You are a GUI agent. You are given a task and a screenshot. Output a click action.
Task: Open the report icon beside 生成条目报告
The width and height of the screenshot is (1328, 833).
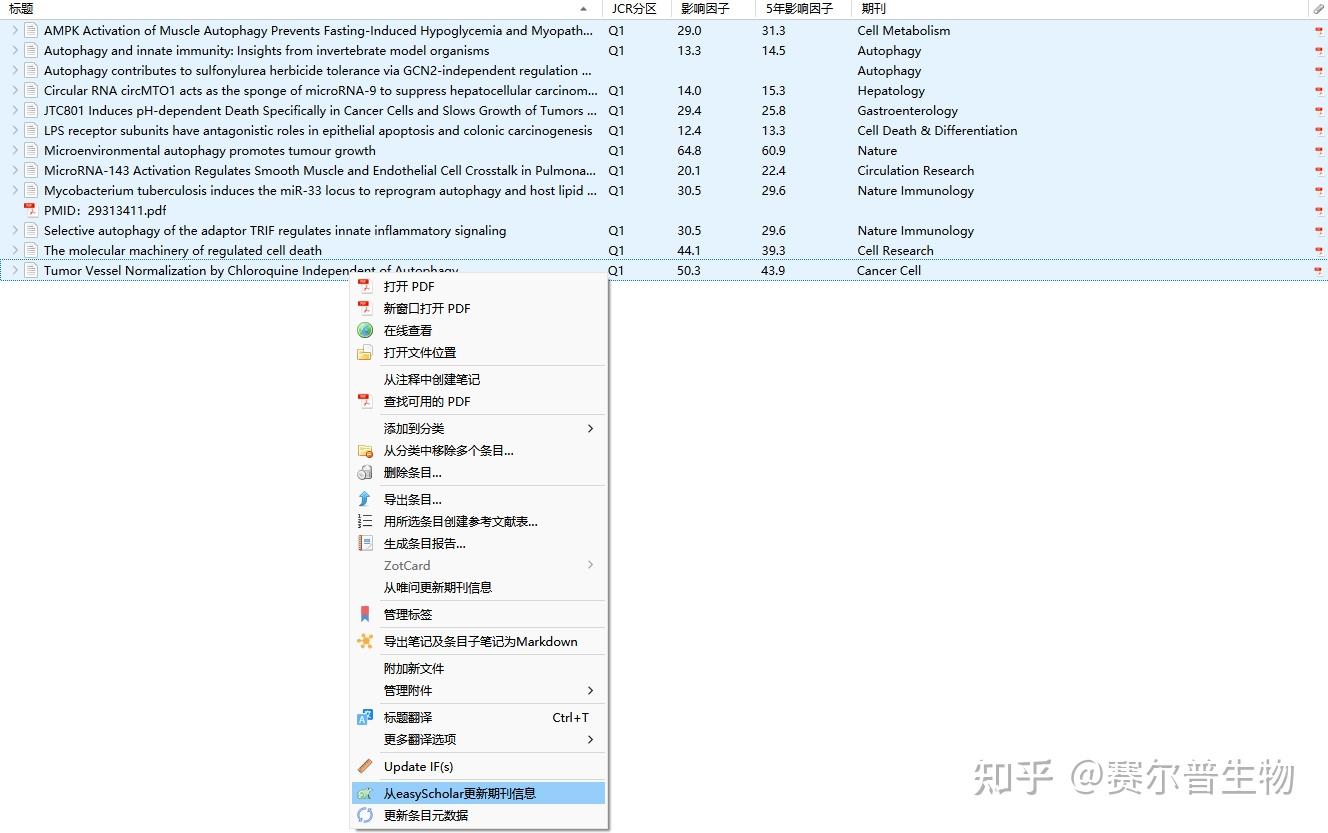pos(365,543)
